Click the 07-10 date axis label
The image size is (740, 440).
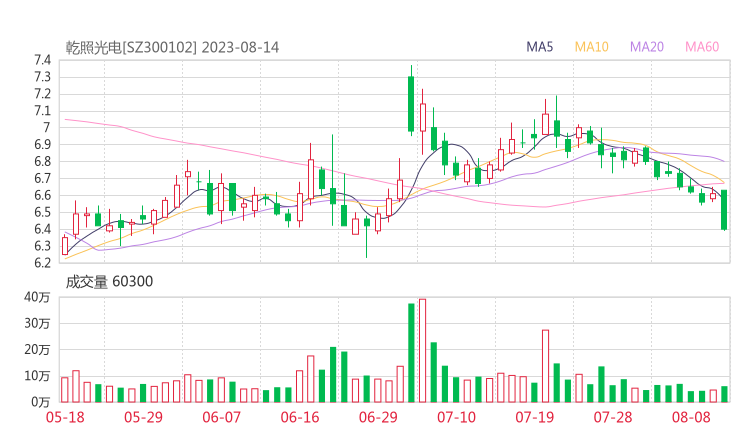coord(456,417)
